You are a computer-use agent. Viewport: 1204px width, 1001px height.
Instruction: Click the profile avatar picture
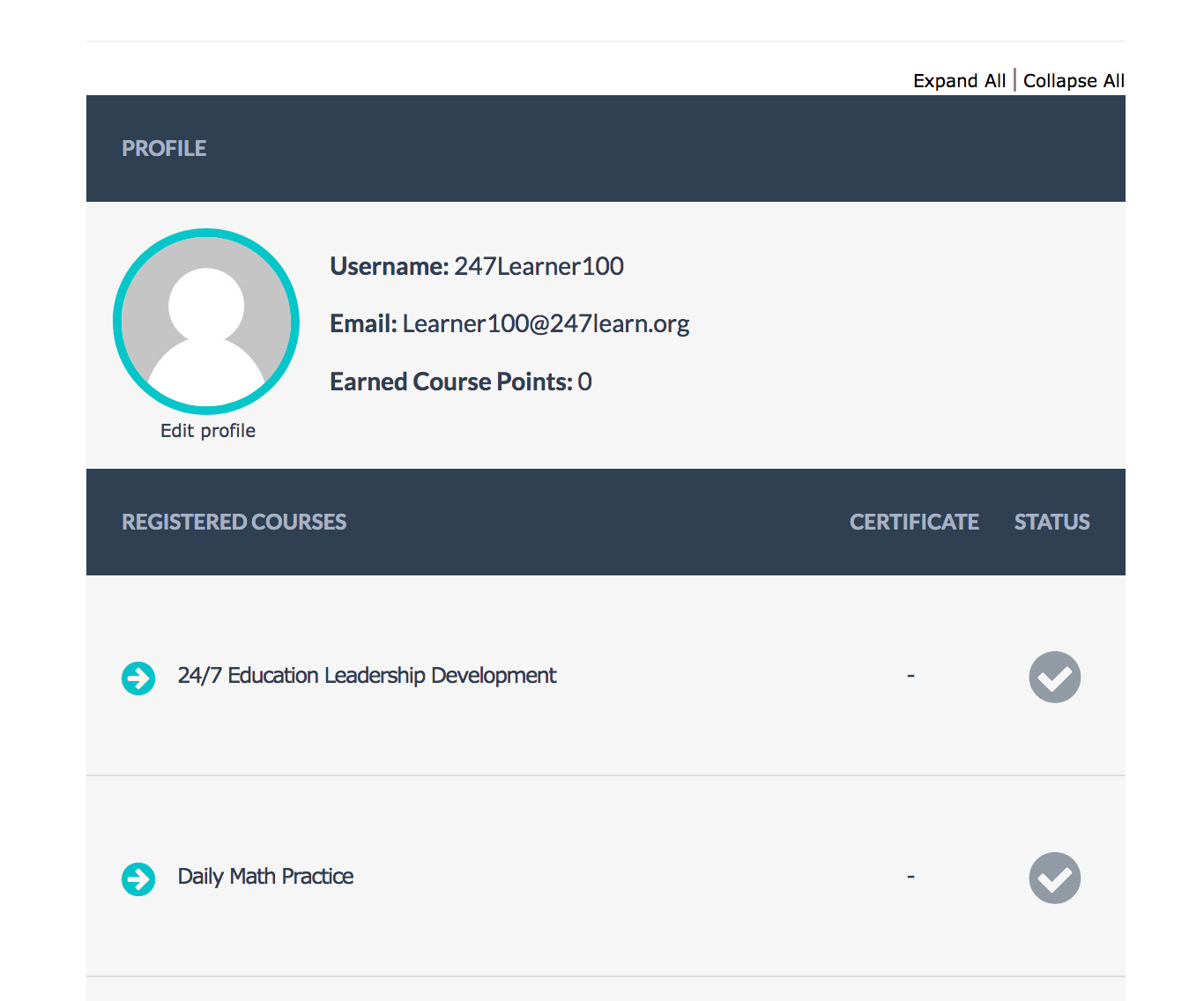point(206,322)
